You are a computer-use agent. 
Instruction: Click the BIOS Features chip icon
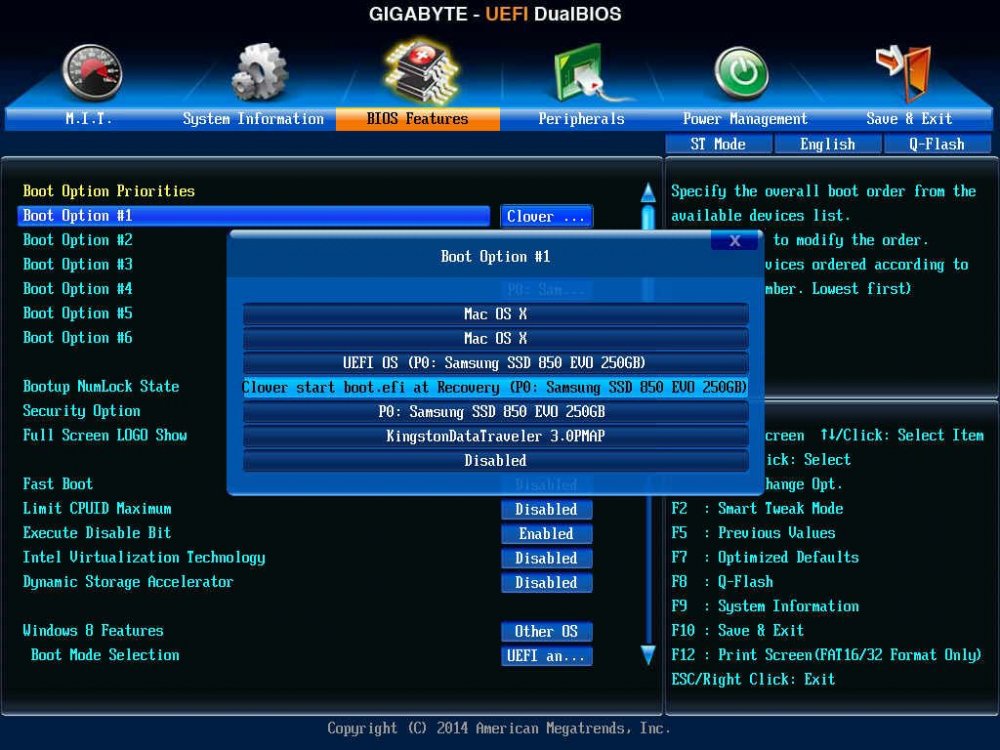(x=421, y=71)
